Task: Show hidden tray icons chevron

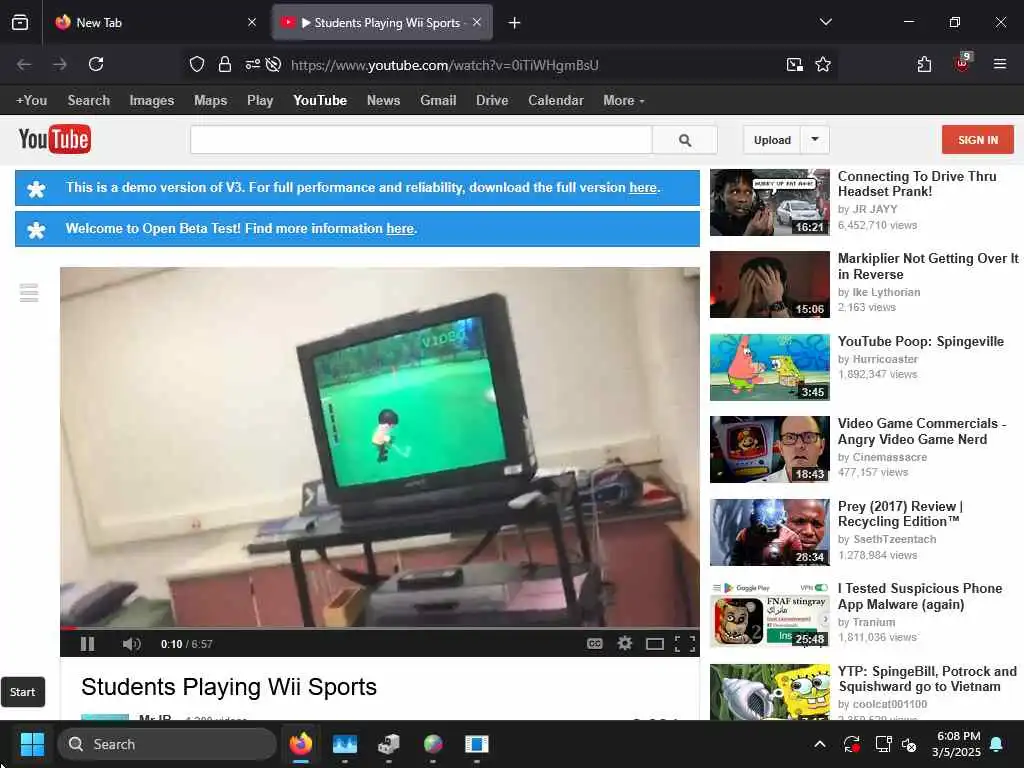Action: (x=820, y=744)
